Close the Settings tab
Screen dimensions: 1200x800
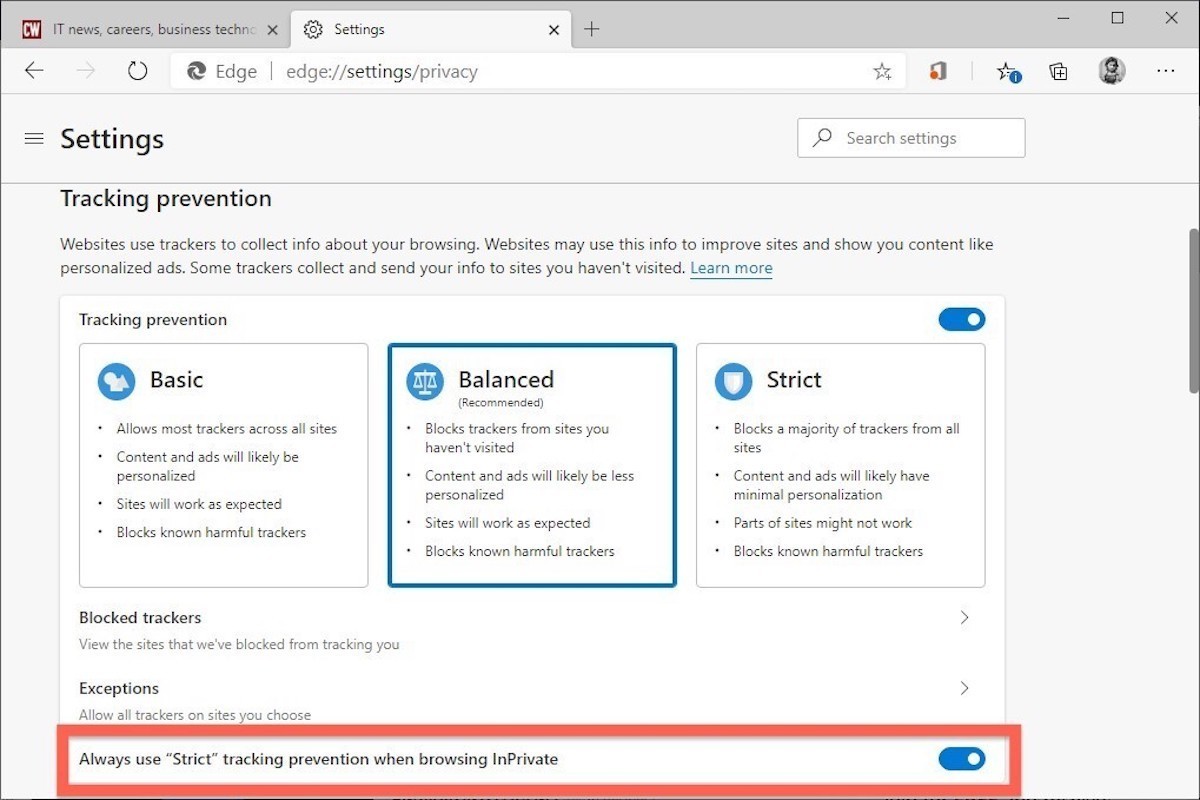552,29
